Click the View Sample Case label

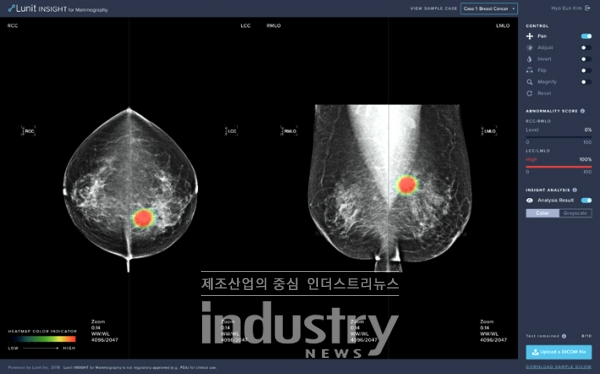(434, 8)
